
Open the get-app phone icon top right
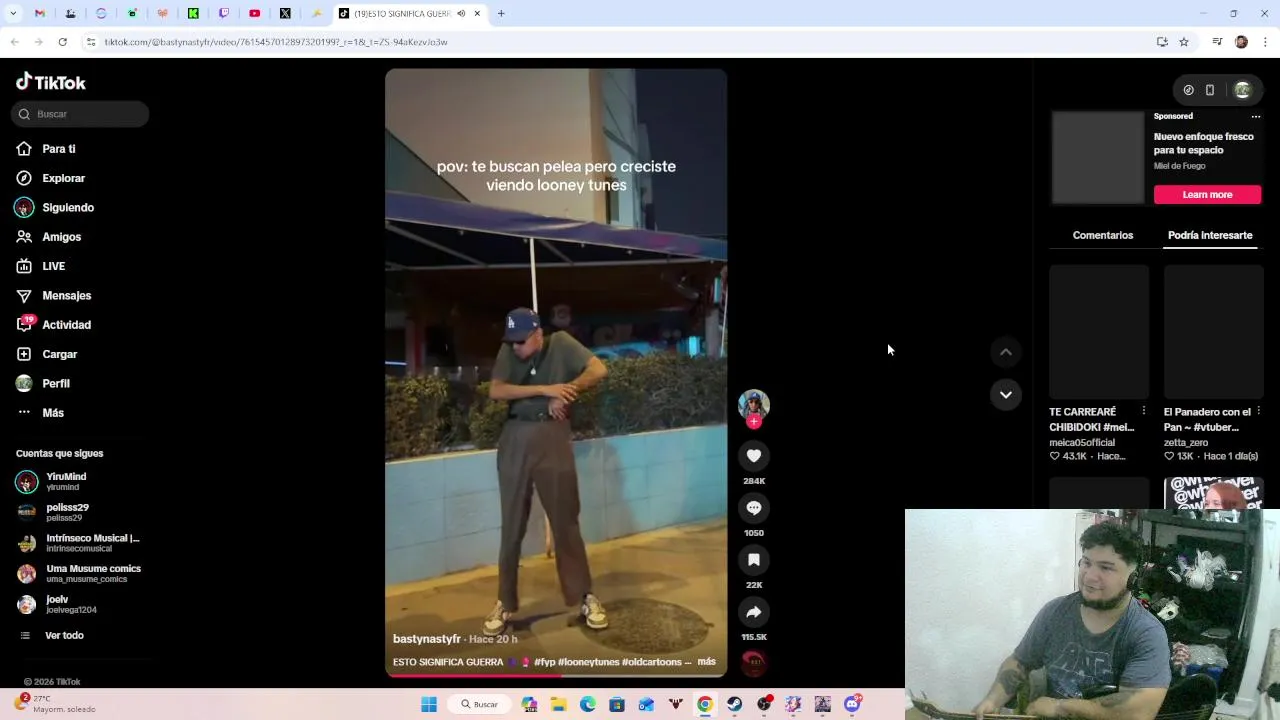(1210, 90)
